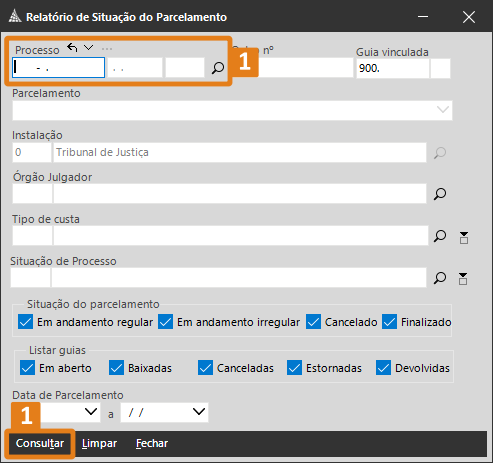The height and width of the screenshot is (463, 493).
Task: Click the undo arrow beside Processo
Action: [x=72, y=48]
